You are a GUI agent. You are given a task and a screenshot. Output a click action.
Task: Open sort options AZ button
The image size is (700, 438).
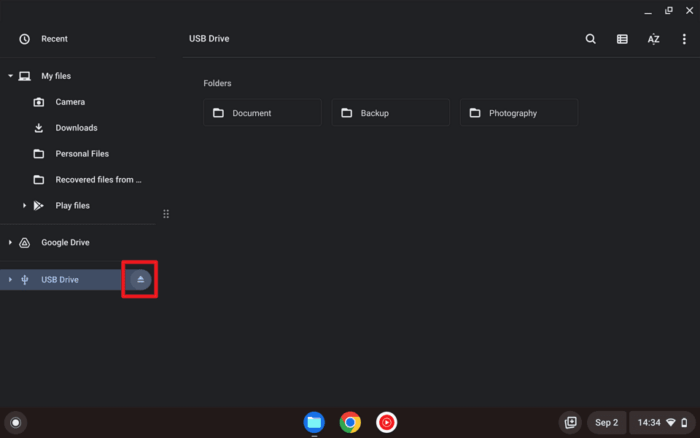pyautogui.click(x=653, y=39)
